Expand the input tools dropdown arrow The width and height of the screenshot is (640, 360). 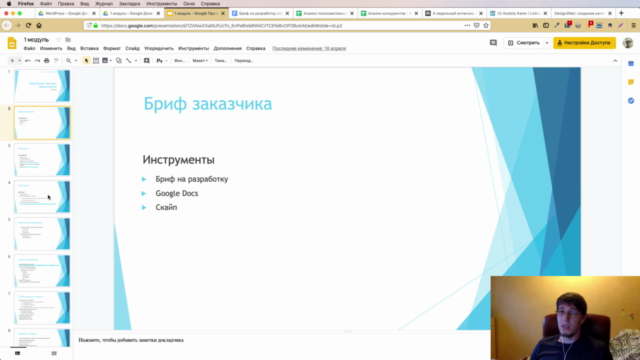coord(166,60)
